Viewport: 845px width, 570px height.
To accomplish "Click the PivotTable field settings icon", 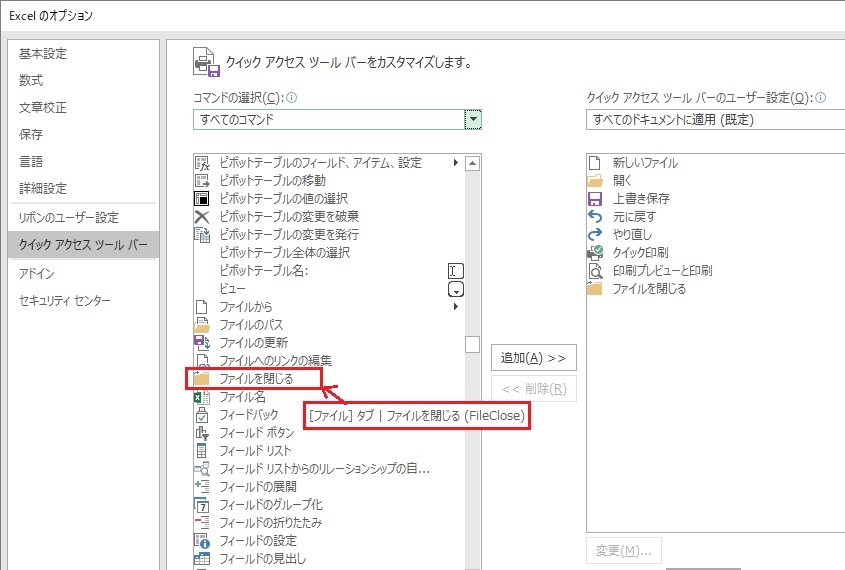I will (x=202, y=163).
